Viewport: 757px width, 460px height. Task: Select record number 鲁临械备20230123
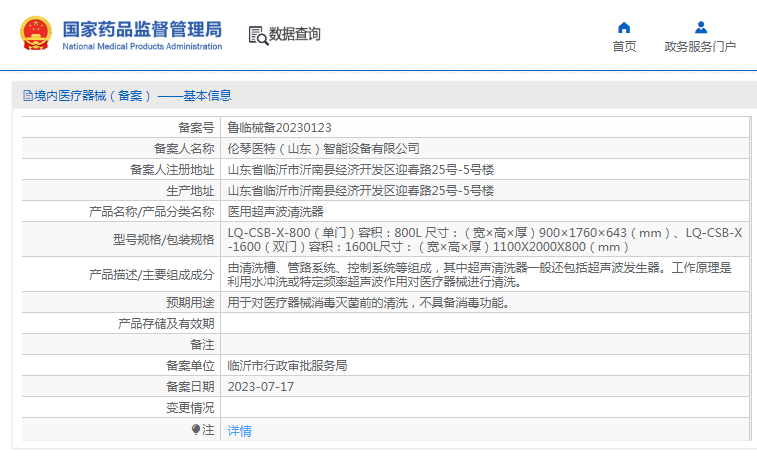tap(280, 127)
